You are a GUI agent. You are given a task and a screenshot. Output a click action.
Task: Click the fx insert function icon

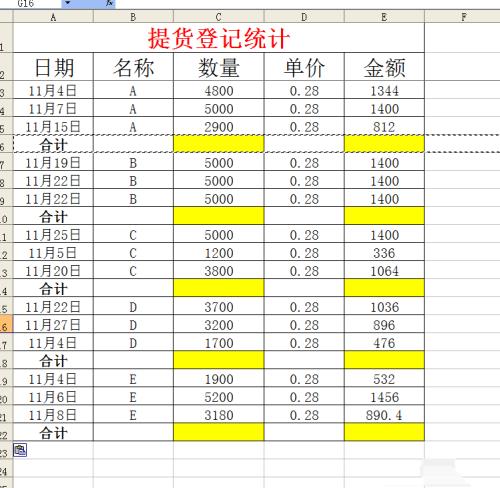(109, 3)
